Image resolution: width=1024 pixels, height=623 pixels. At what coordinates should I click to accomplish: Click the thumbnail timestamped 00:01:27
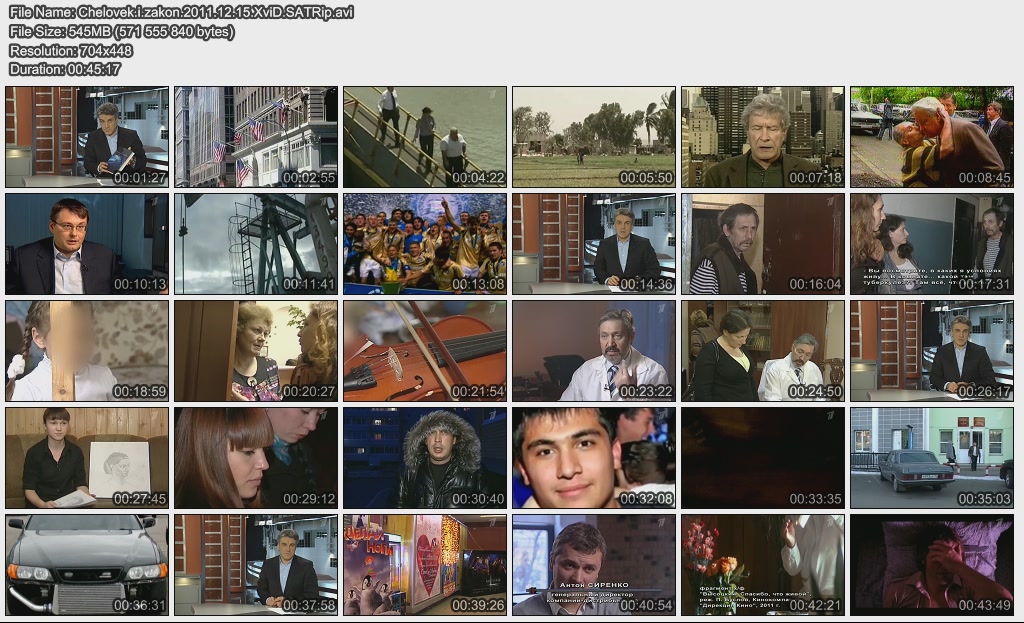coord(87,137)
